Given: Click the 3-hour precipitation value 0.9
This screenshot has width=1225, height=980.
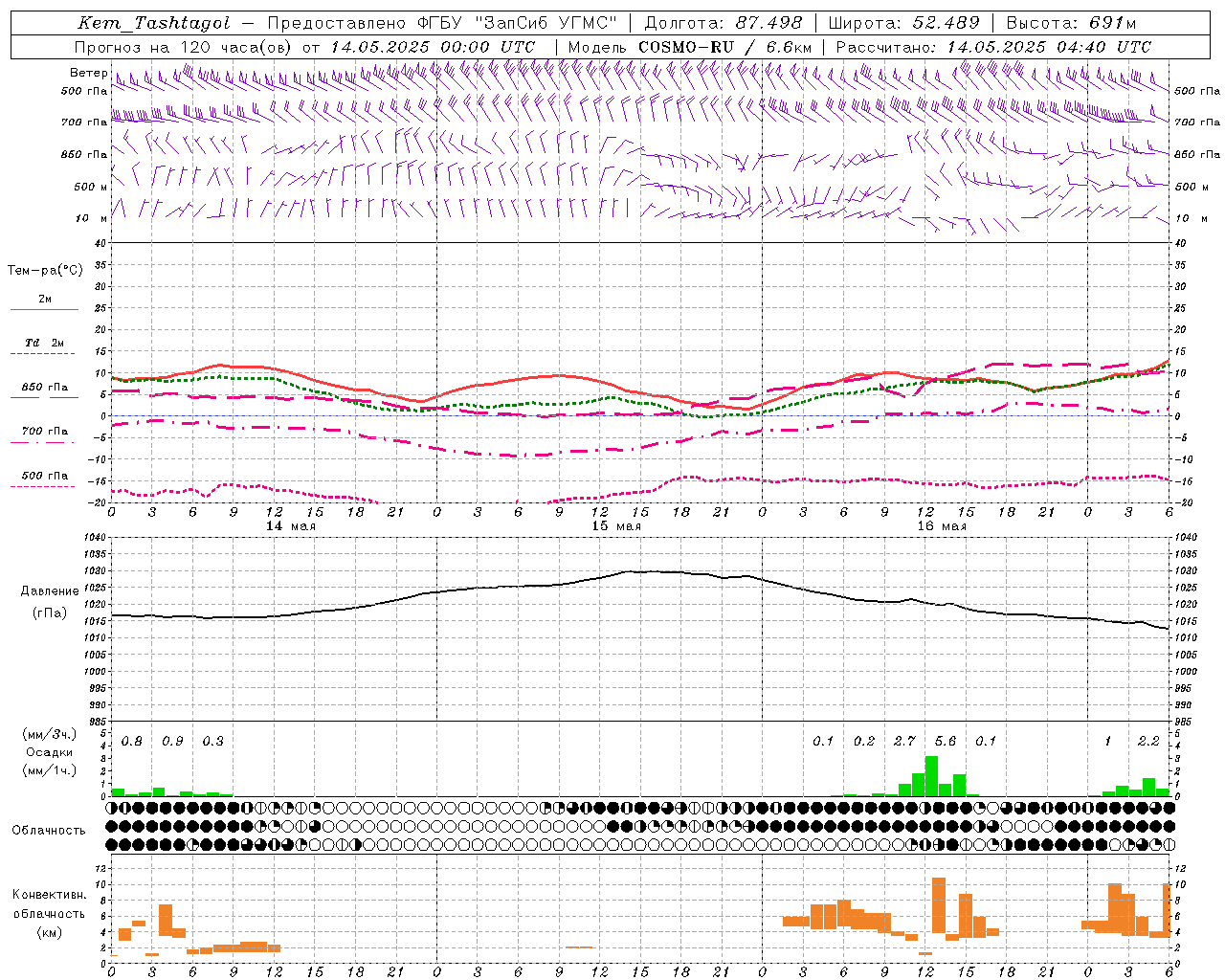Looking at the screenshot, I should pyautogui.click(x=172, y=742).
